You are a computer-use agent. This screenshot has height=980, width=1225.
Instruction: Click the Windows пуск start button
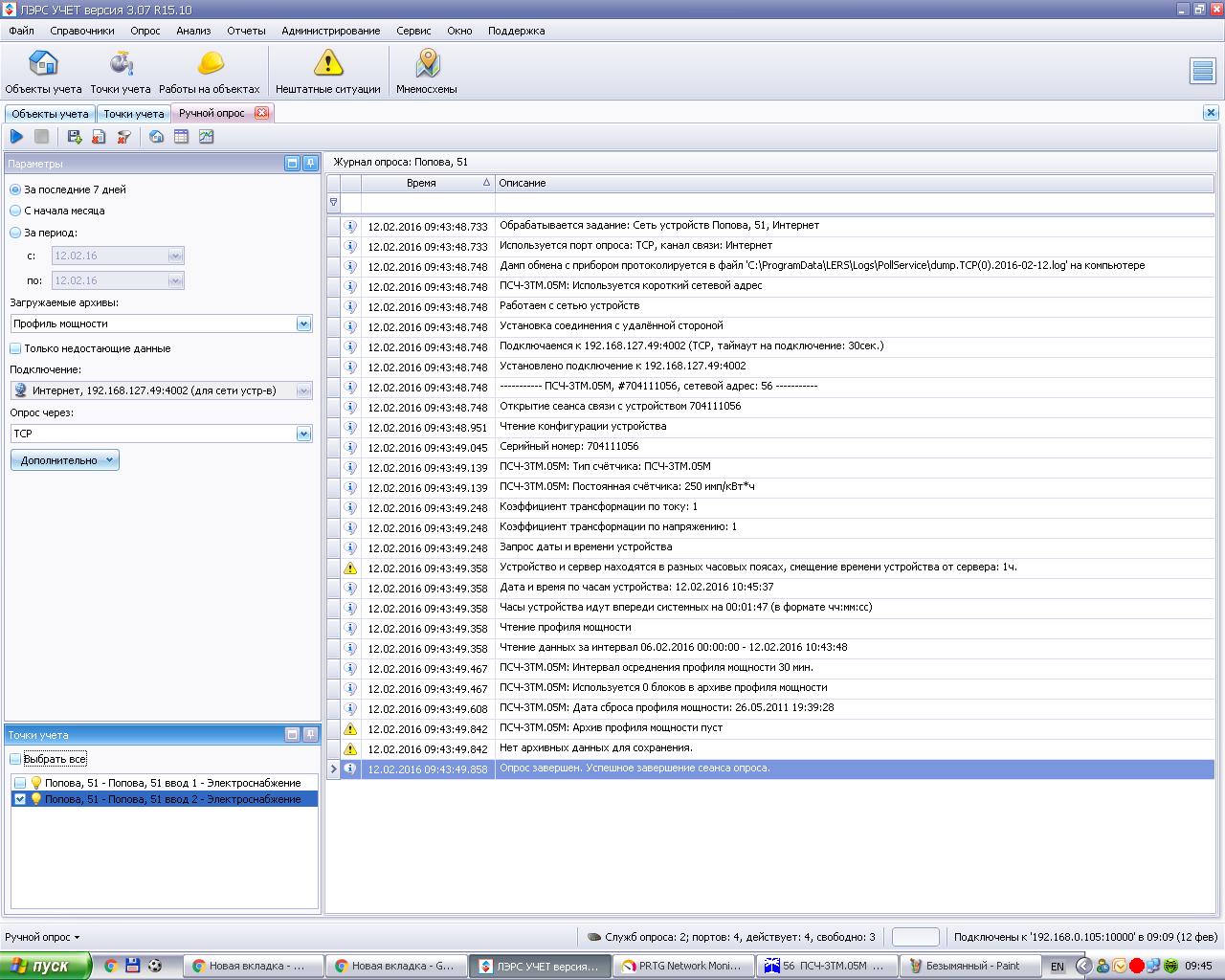coord(46,966)
